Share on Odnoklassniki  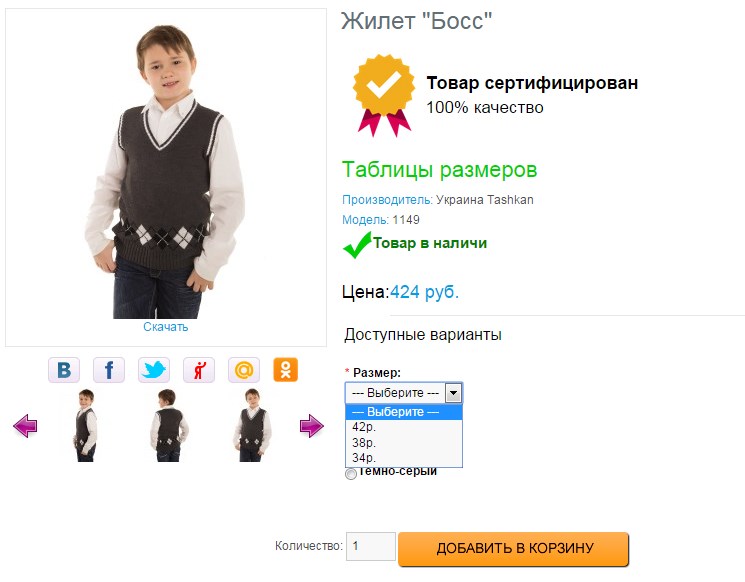point(287,370)
